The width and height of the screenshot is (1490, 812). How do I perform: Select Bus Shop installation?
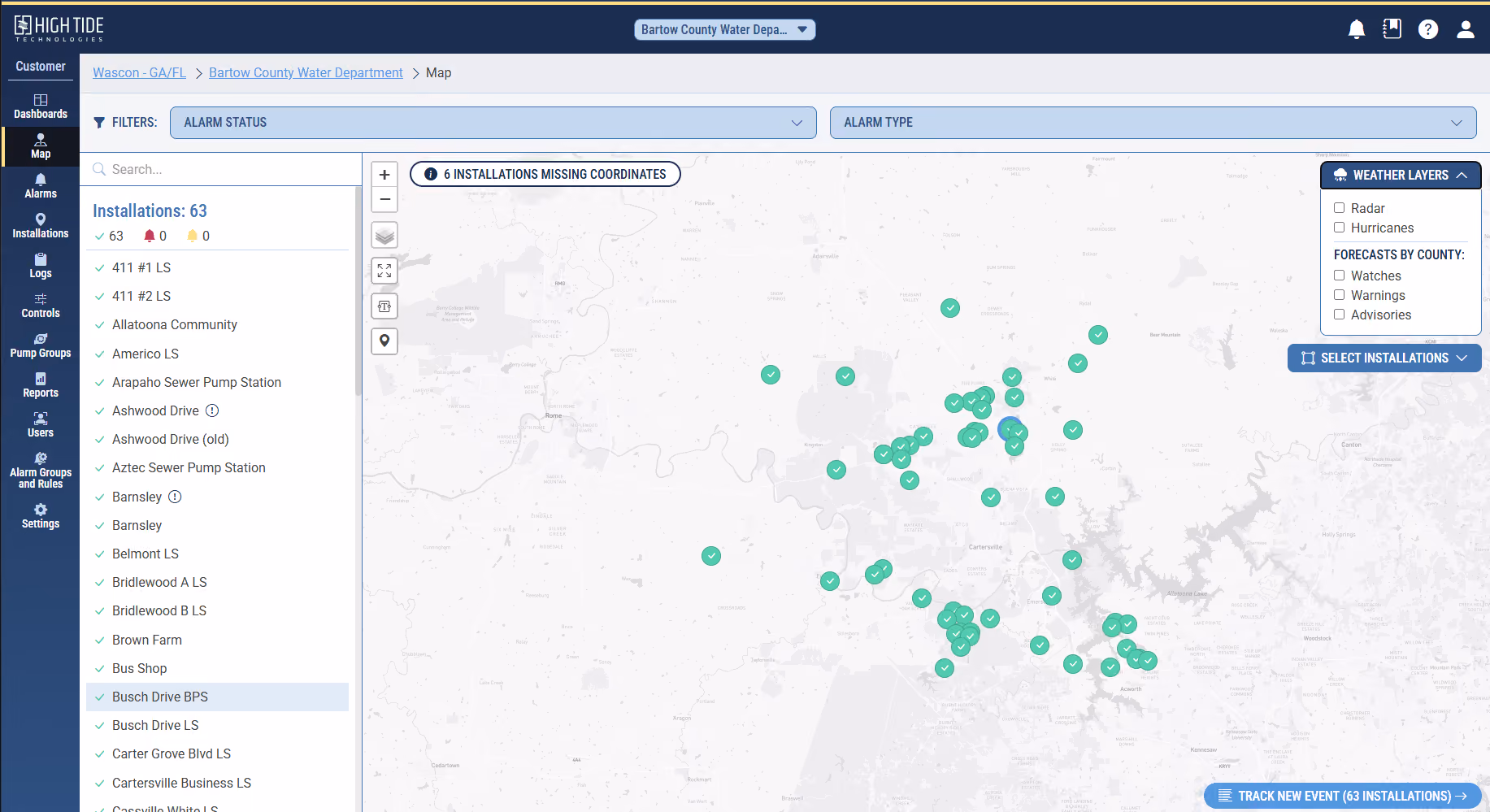217,668
